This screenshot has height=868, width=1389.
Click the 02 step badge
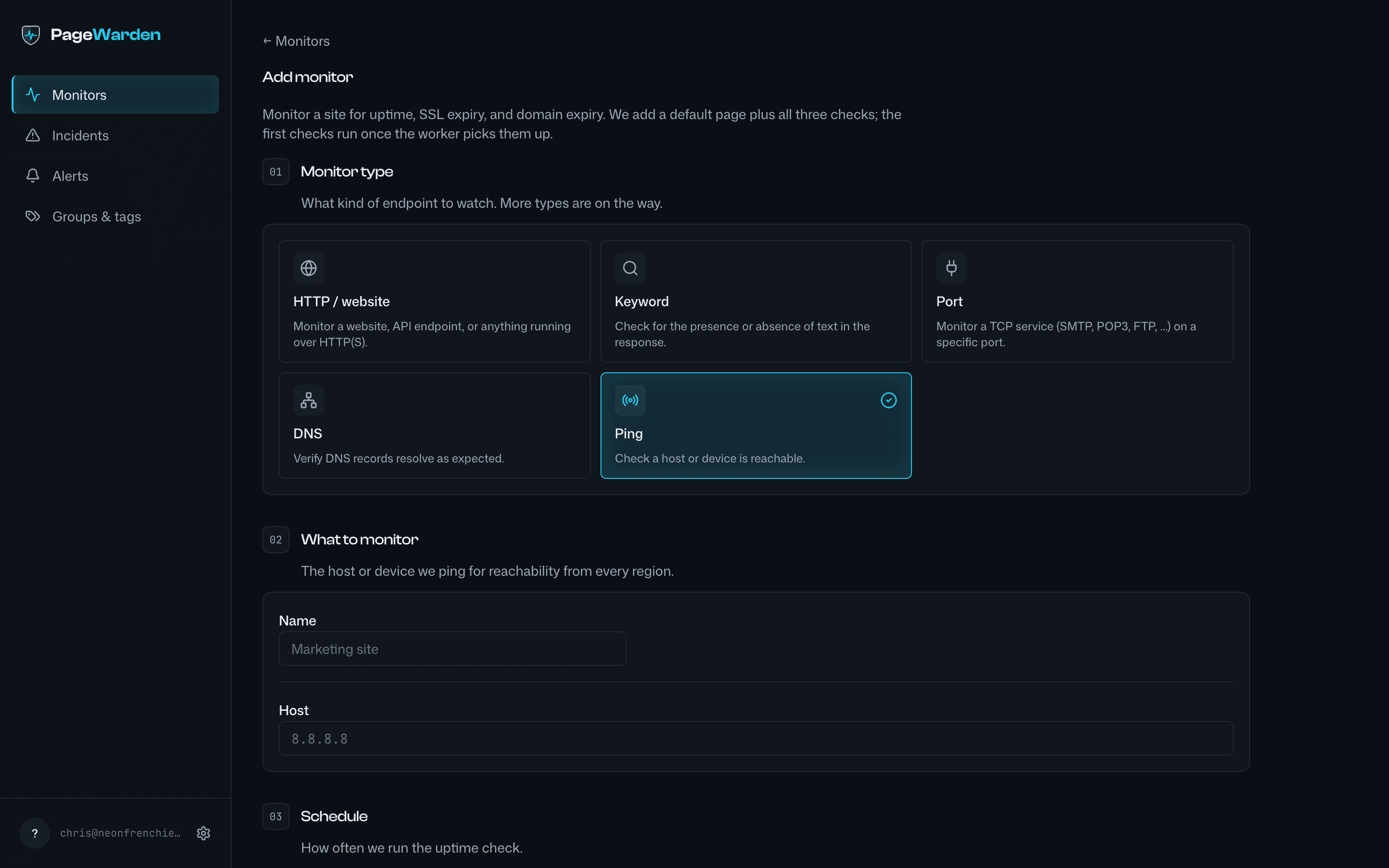point(275,540)
